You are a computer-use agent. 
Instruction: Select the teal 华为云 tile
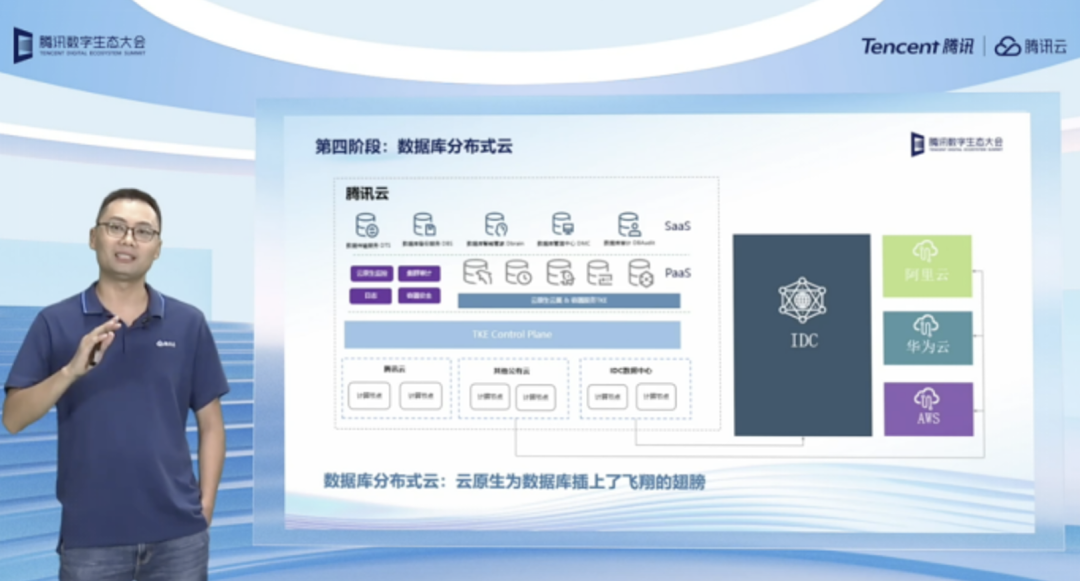928,337
